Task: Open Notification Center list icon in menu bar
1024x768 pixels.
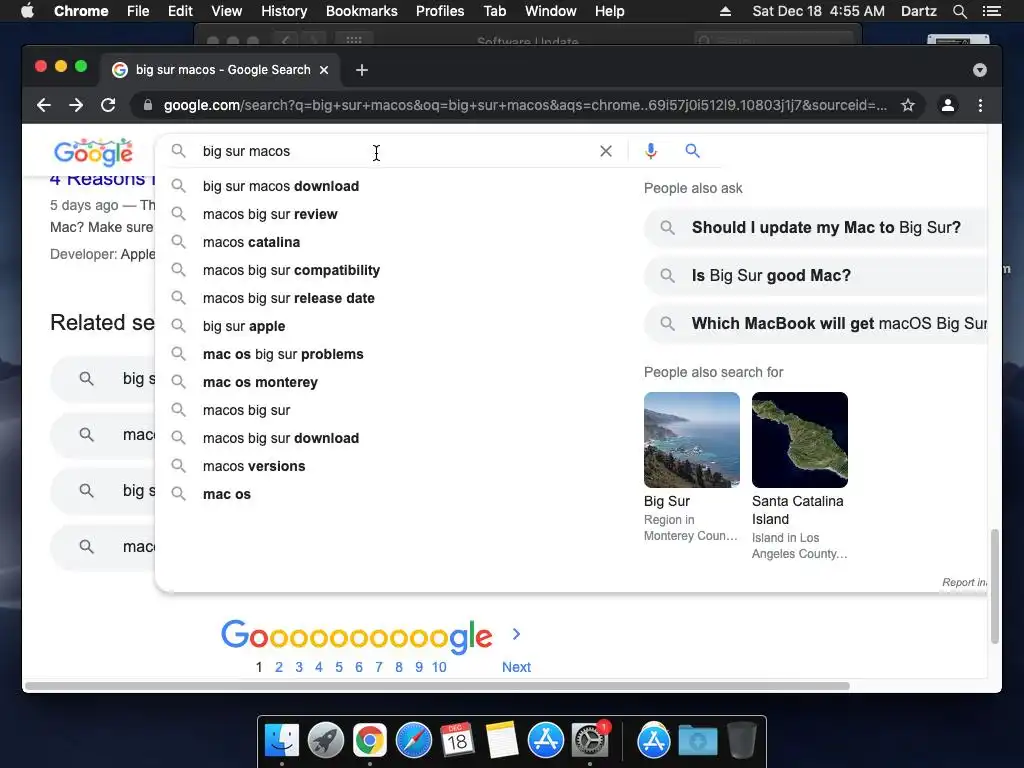Action: point(991,11)
